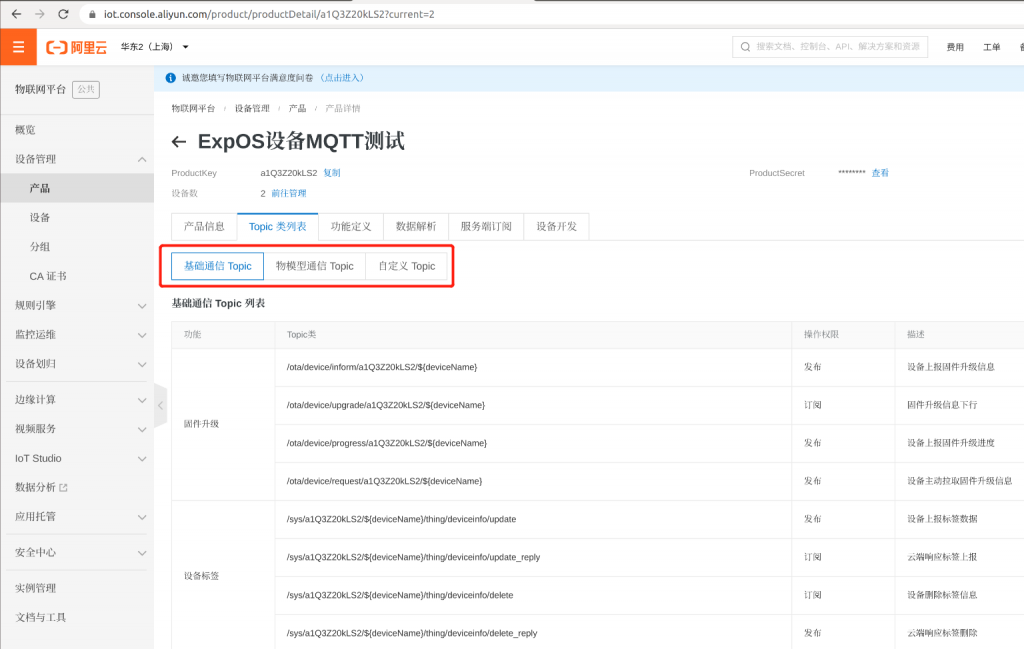Click topic /ota/device/progress/a1Q3Z20kLS2/${deviceName}
This screenshot has width=1024, height=649.
click(387, 443)
